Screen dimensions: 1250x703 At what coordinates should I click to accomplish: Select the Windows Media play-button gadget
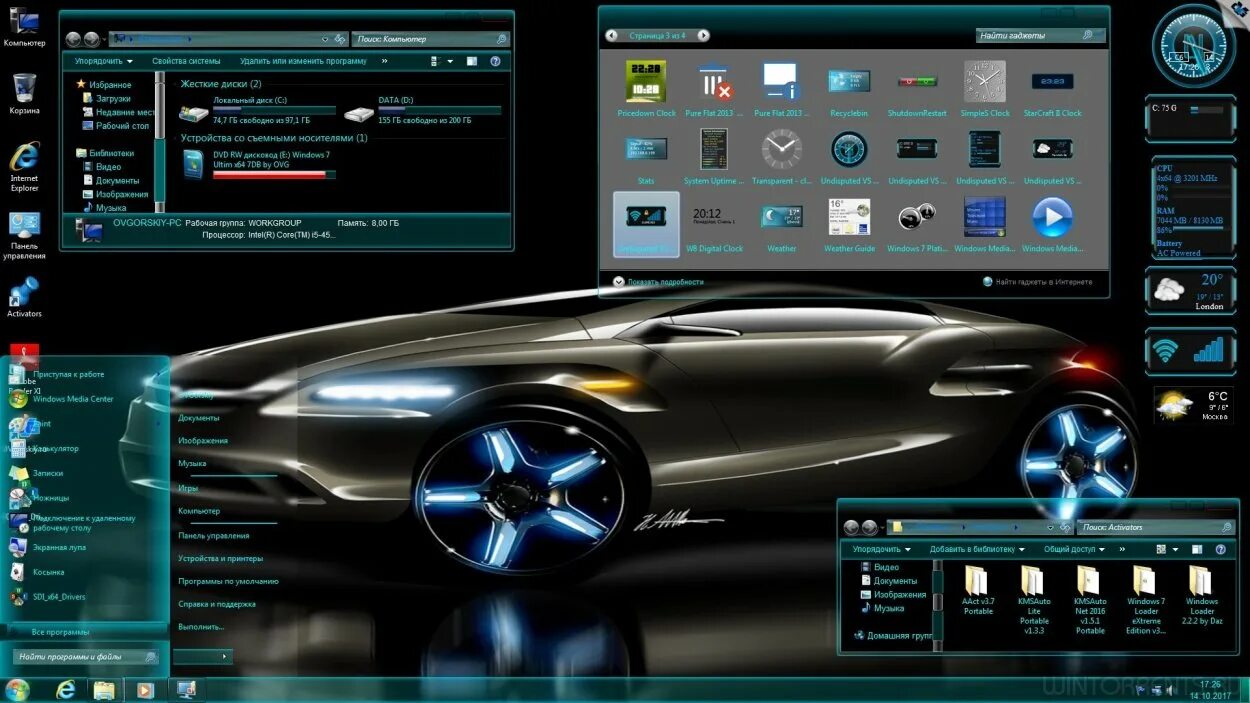(x=1052, y=225)
